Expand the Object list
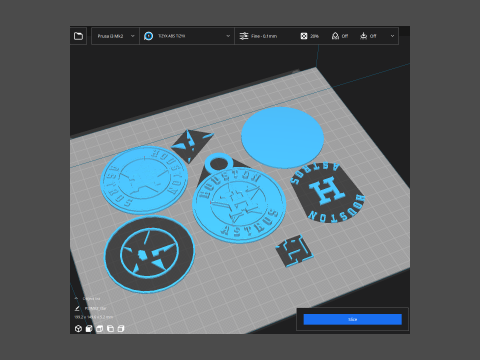The height and width of the screenshot is (360, 480). click(x=87, y=299)
